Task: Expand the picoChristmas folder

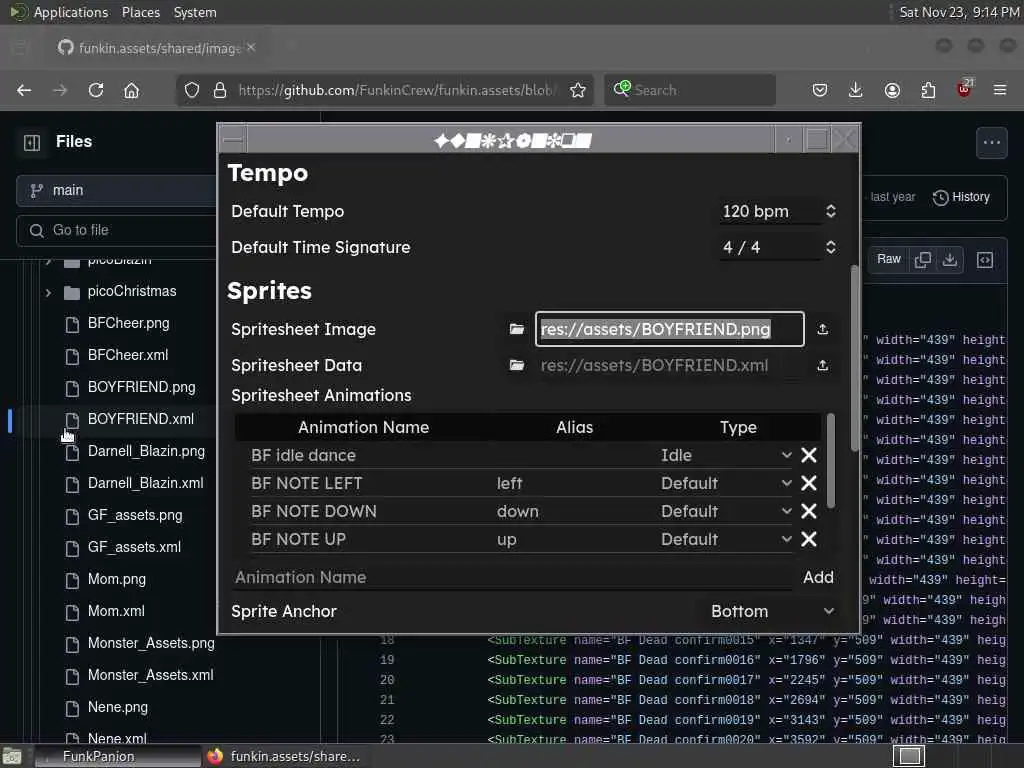Action: [48, 293]
